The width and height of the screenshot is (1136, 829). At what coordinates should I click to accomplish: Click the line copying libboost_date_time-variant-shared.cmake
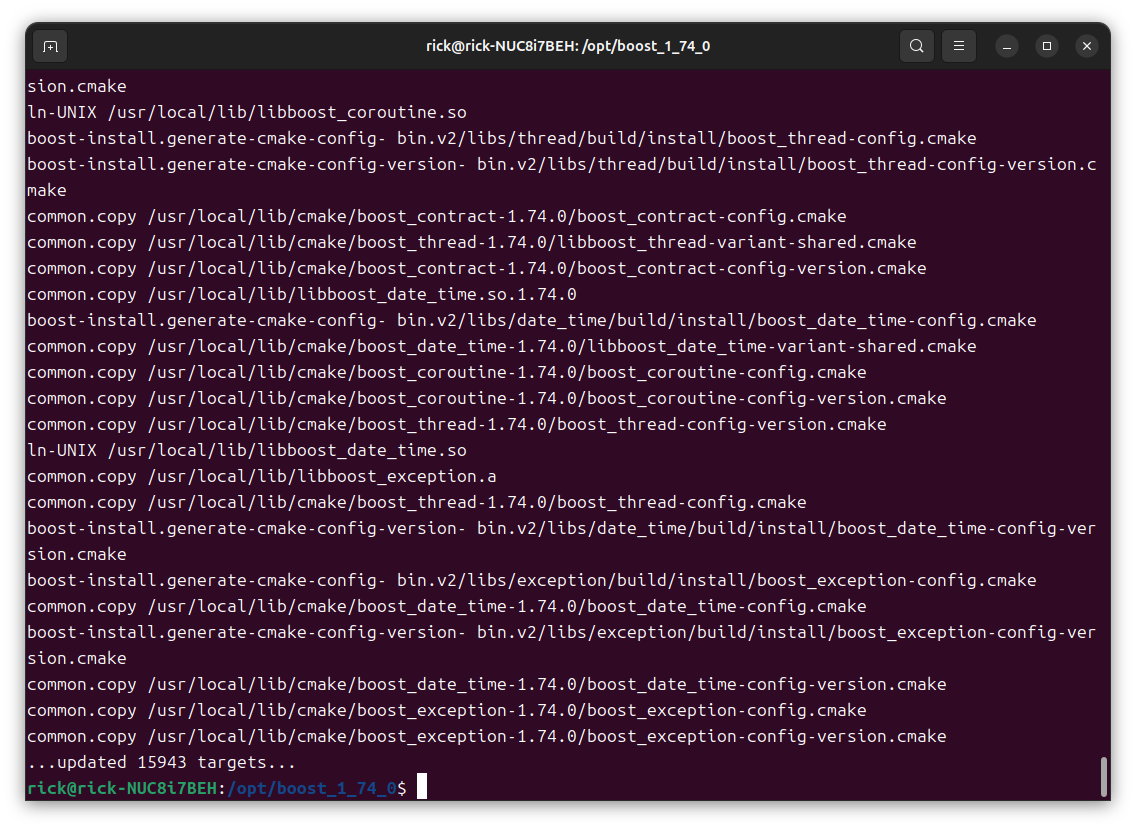502,346
